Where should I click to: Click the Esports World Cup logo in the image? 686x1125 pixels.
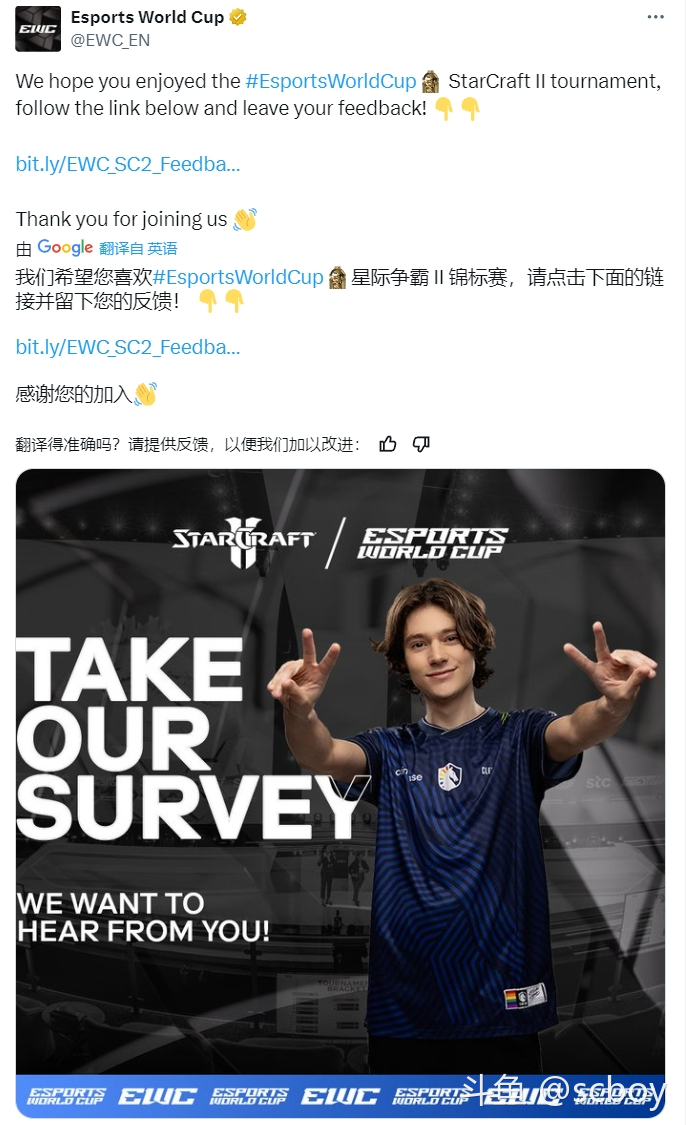(432, 543)
